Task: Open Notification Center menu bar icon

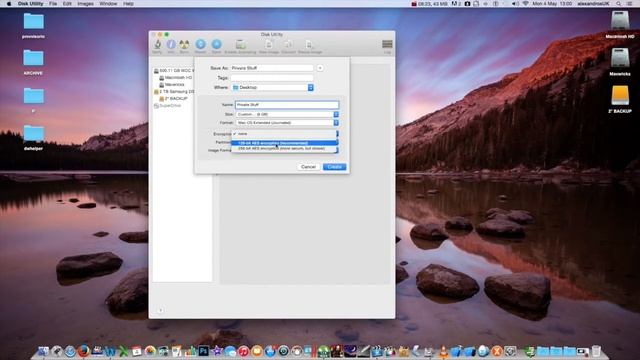Action: [x=630, y=4]
